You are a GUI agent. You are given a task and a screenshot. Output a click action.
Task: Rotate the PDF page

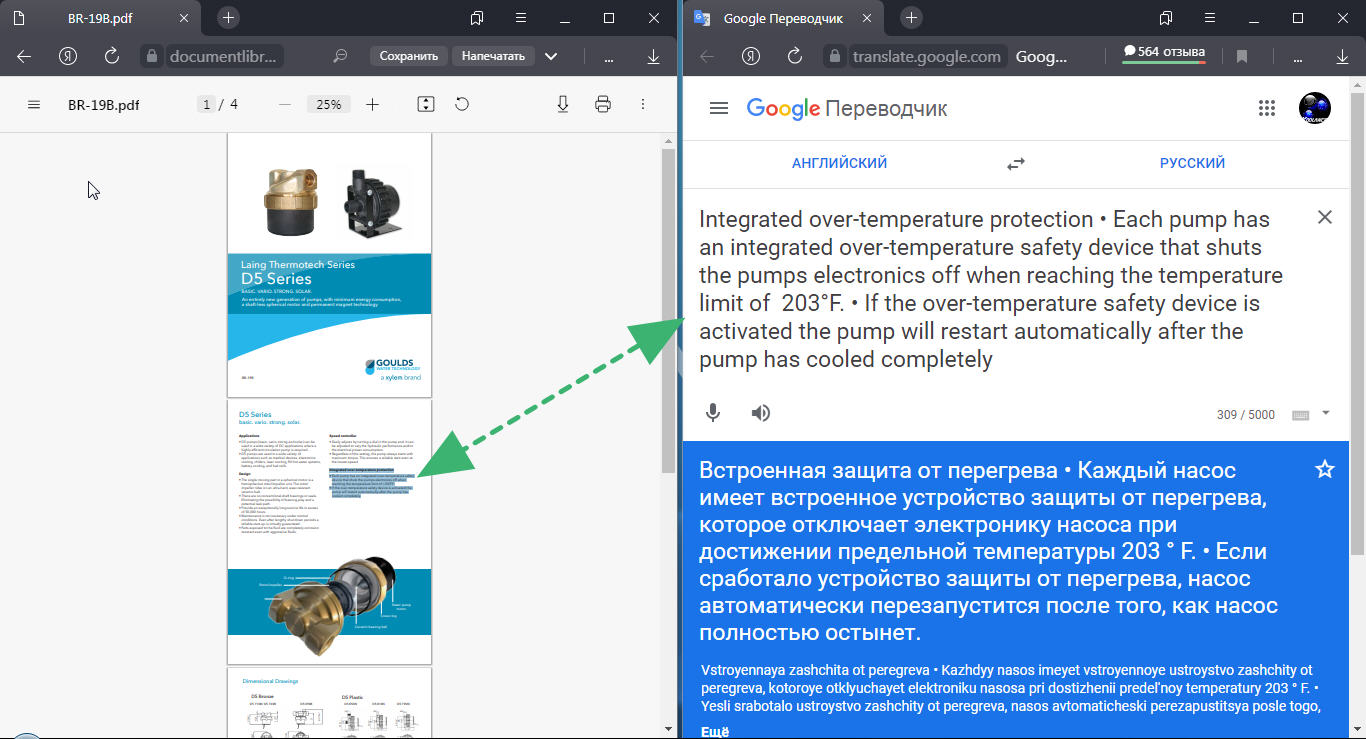pyautogui.click(x=462, y=104)
